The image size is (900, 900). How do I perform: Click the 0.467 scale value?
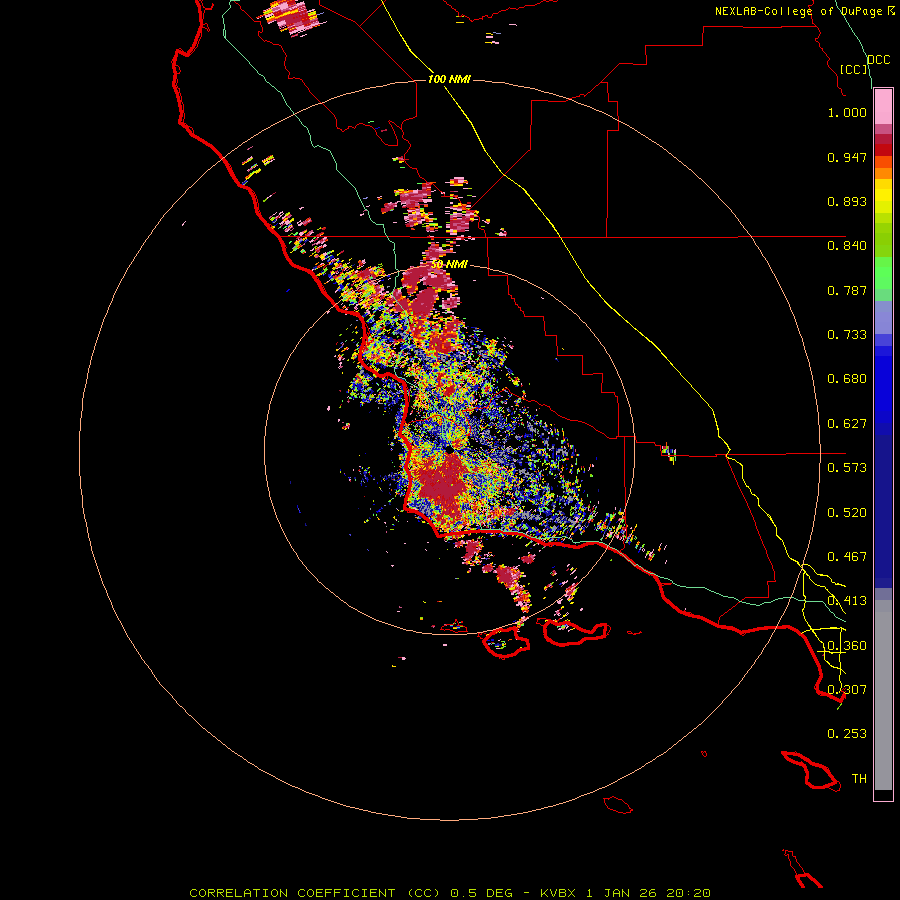click(847, 557)
